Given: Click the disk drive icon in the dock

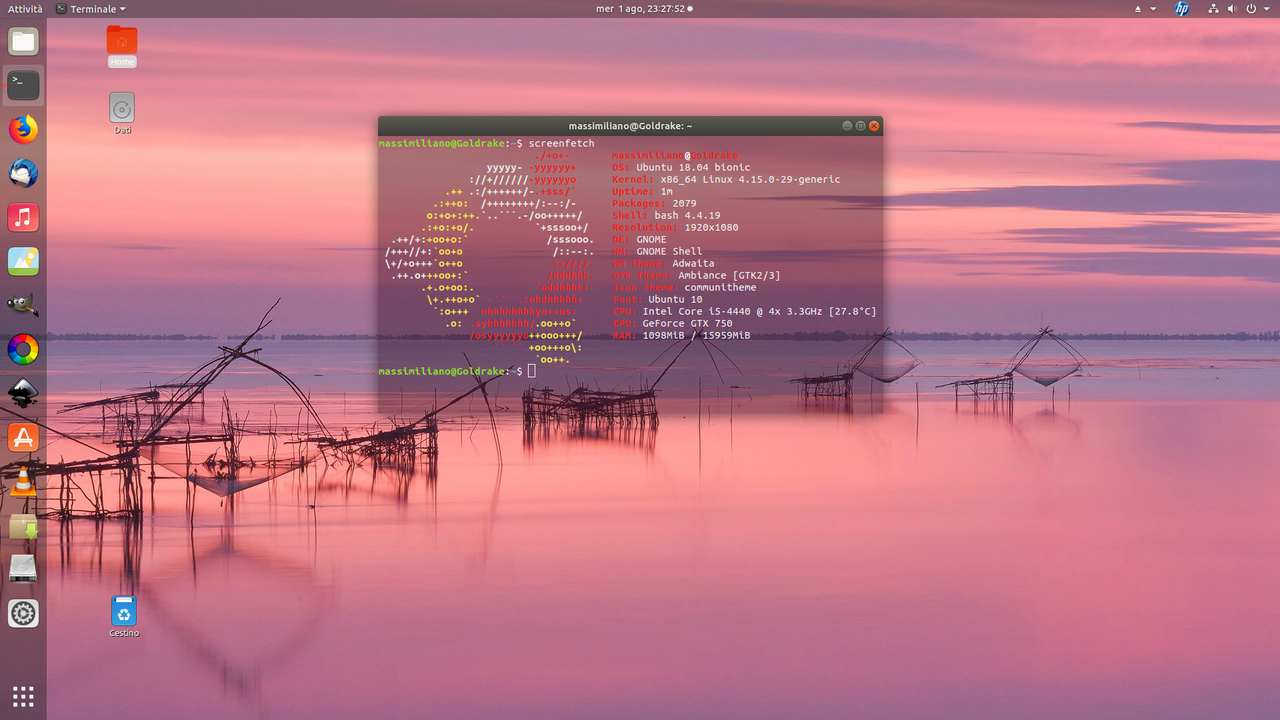Looking at the screenshot, I should [x=23, y=570].
